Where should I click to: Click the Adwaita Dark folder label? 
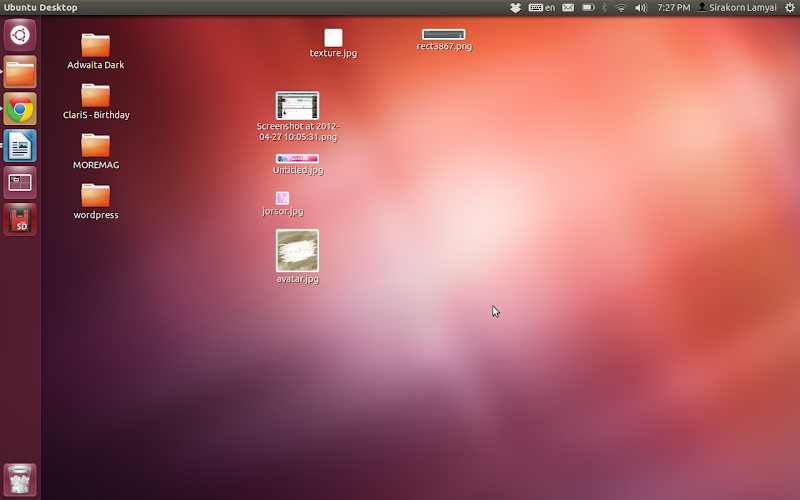(x=95, y=65)
